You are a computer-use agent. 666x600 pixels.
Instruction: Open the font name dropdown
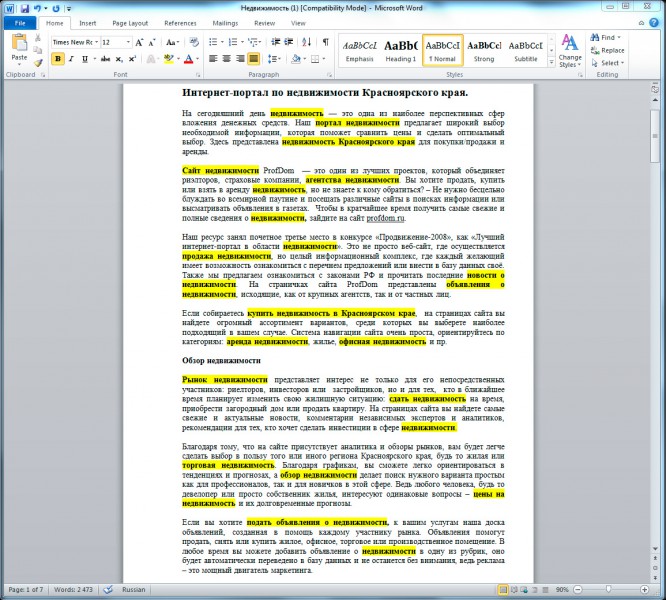point(96,42)
